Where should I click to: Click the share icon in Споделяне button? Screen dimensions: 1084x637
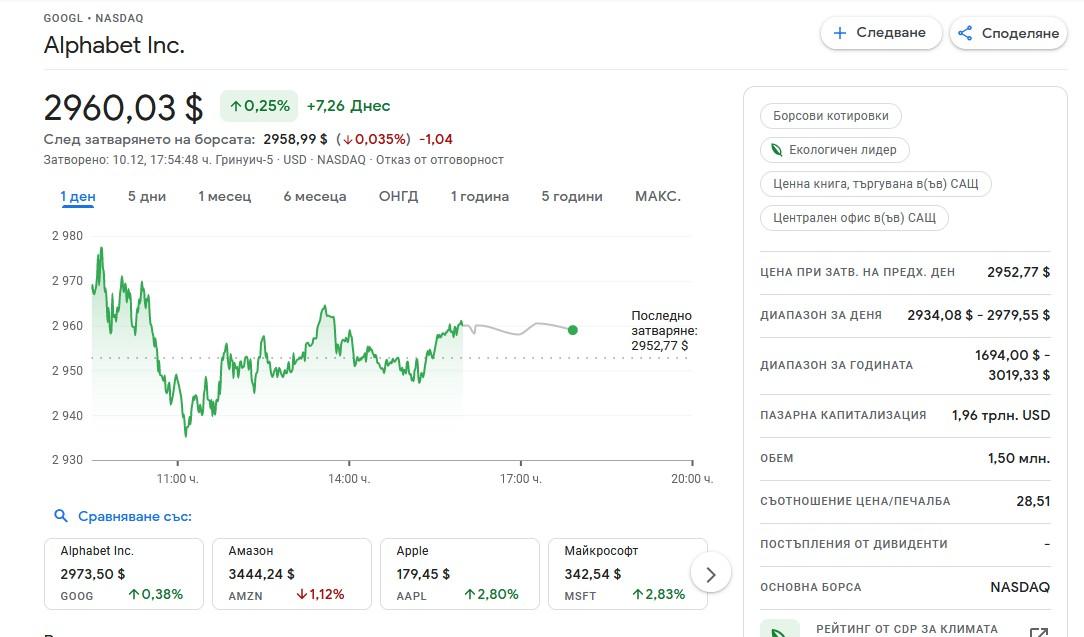[965, 33]
